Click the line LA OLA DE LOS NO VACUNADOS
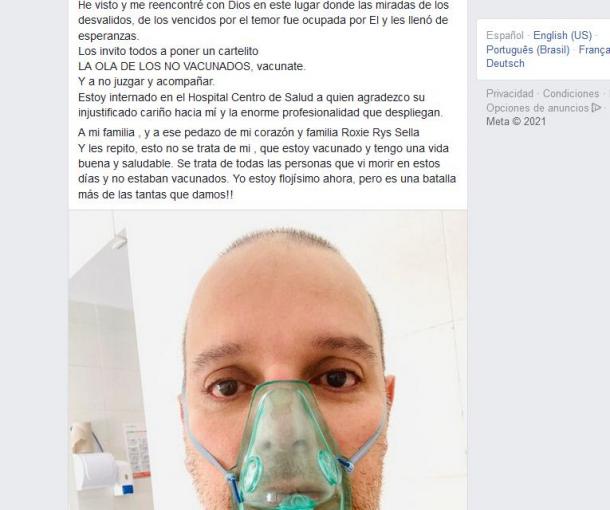This screenshot has height=510, width=610. [x=192, y=67]
